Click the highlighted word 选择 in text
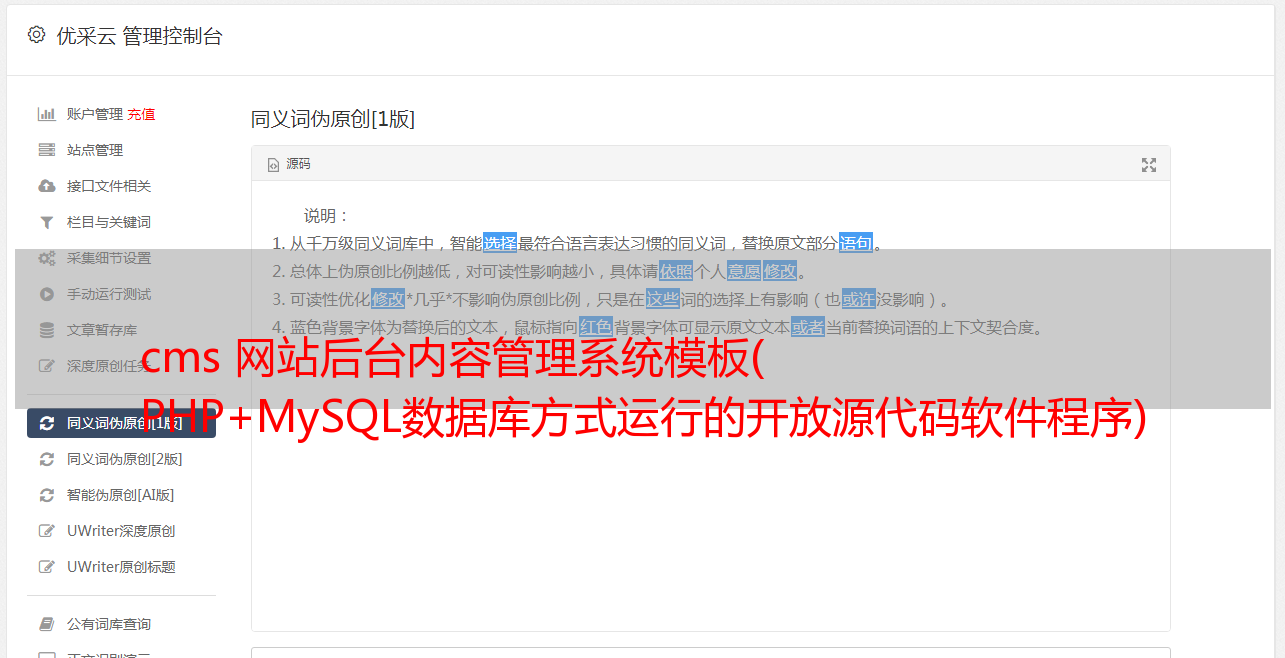Viewport: 1285px width, 658px height. [x=500, y=243]
